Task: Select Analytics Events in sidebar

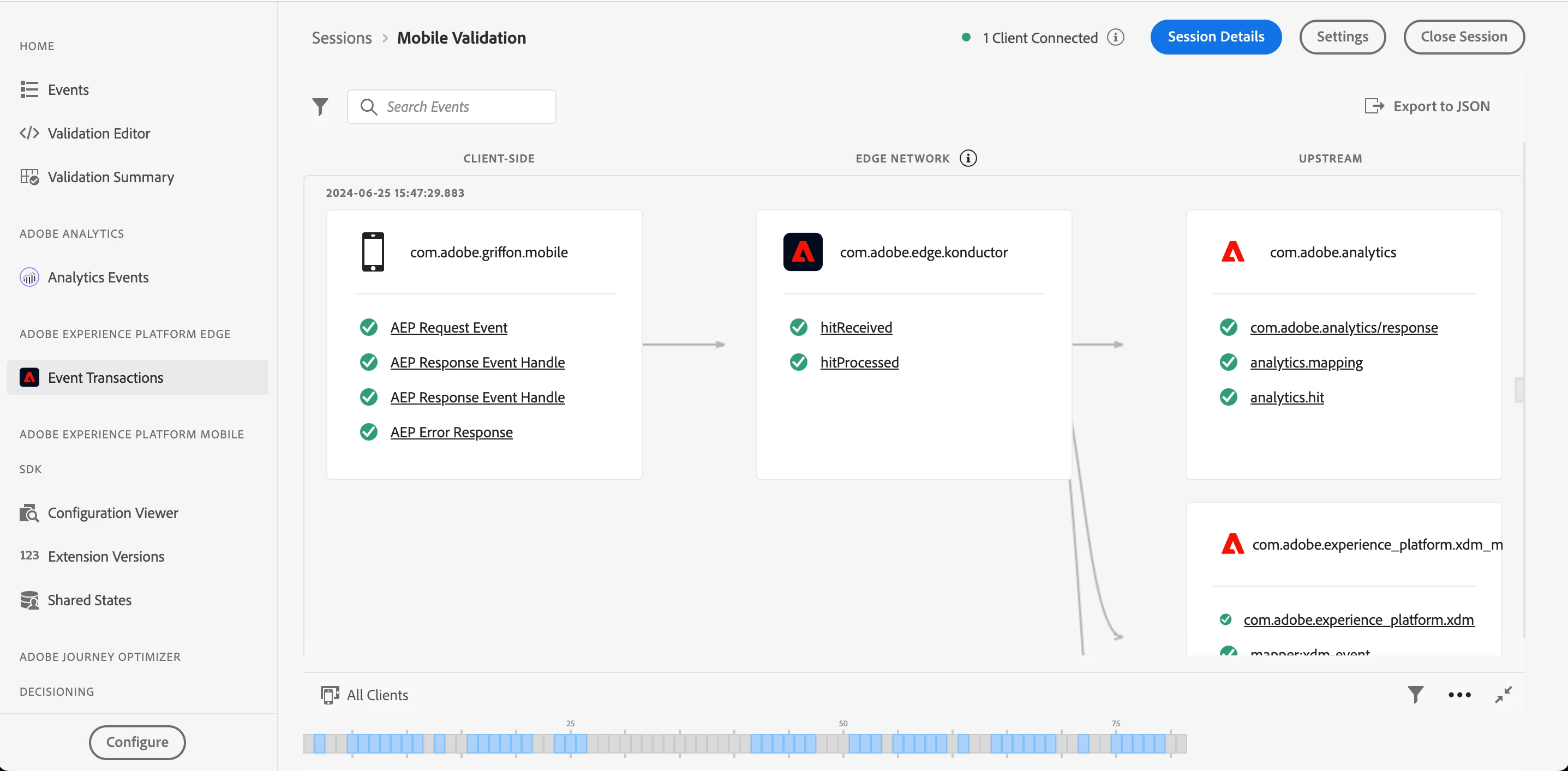Action: pos(98,278)
